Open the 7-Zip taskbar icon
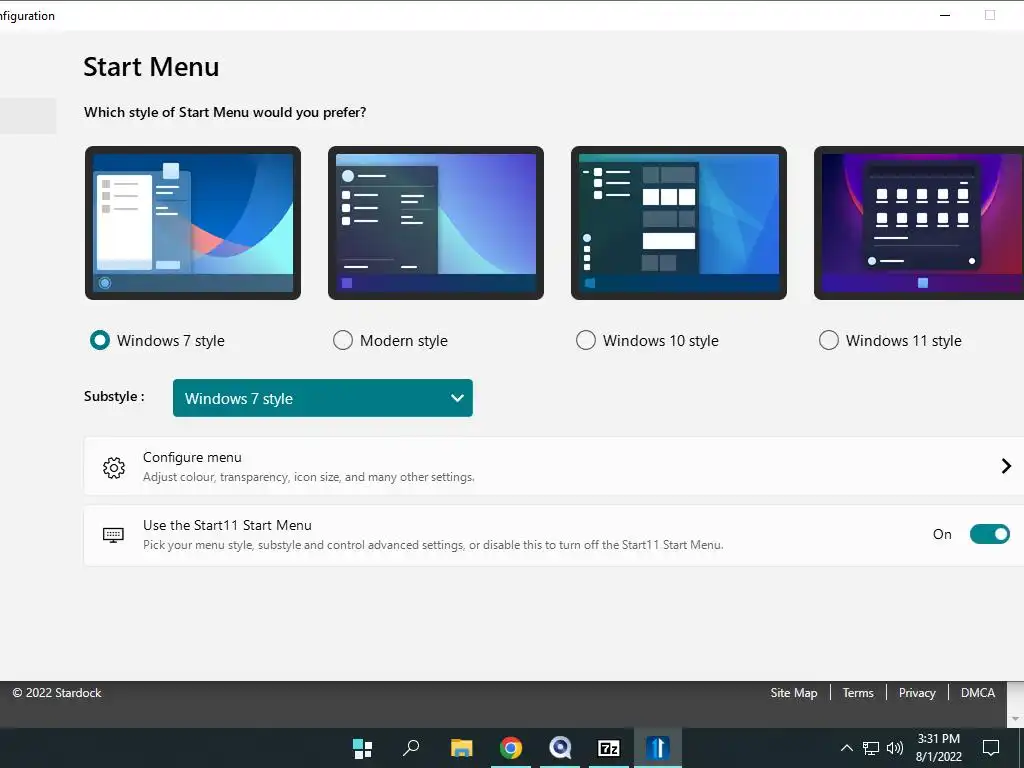1024x768 pixels. tap(609, 748)
